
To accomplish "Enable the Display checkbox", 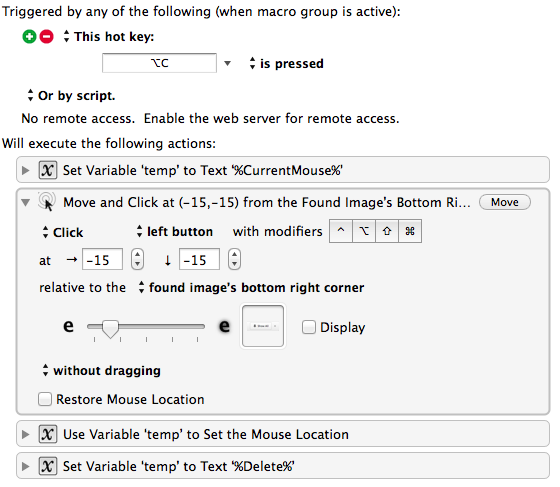I will pos(309,327).
